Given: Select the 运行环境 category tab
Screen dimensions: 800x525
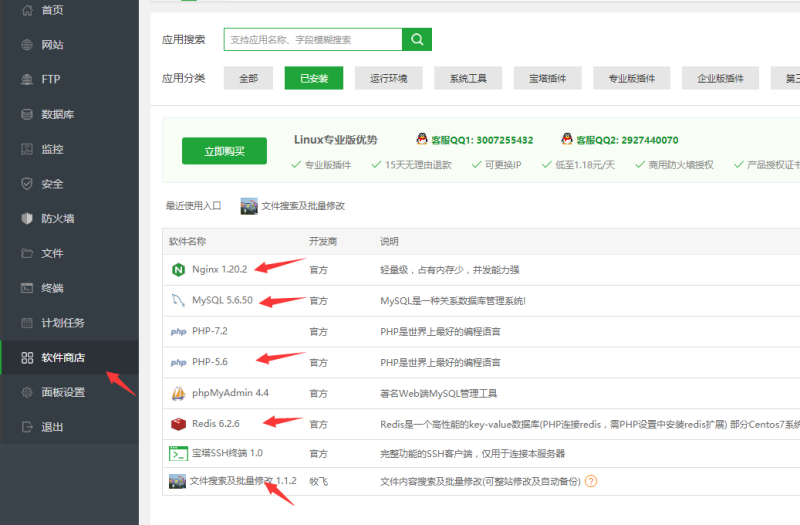Looking at the screenshot, I should (x=389, y=78).
